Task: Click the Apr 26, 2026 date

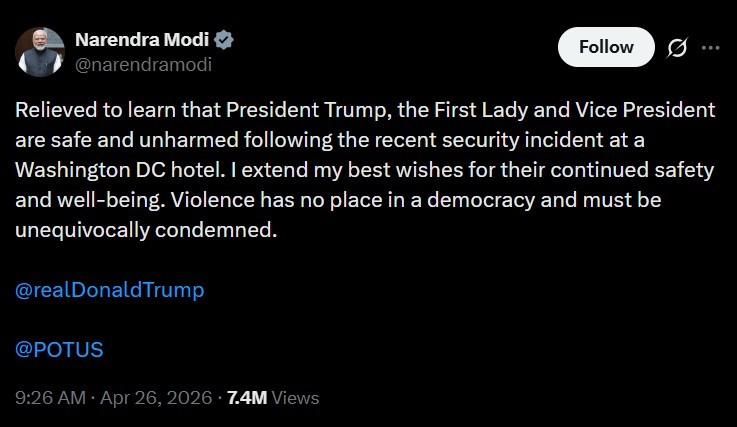Action: click(160, 397)
